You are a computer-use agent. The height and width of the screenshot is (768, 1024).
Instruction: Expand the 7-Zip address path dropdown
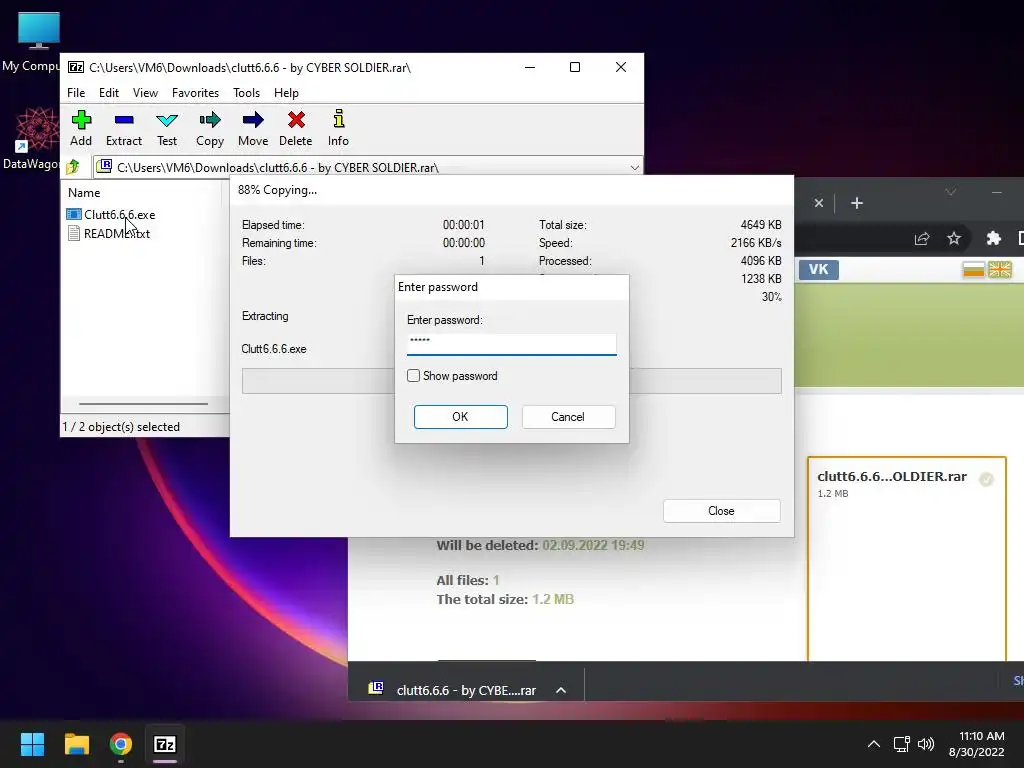click(x=634, y=168)
